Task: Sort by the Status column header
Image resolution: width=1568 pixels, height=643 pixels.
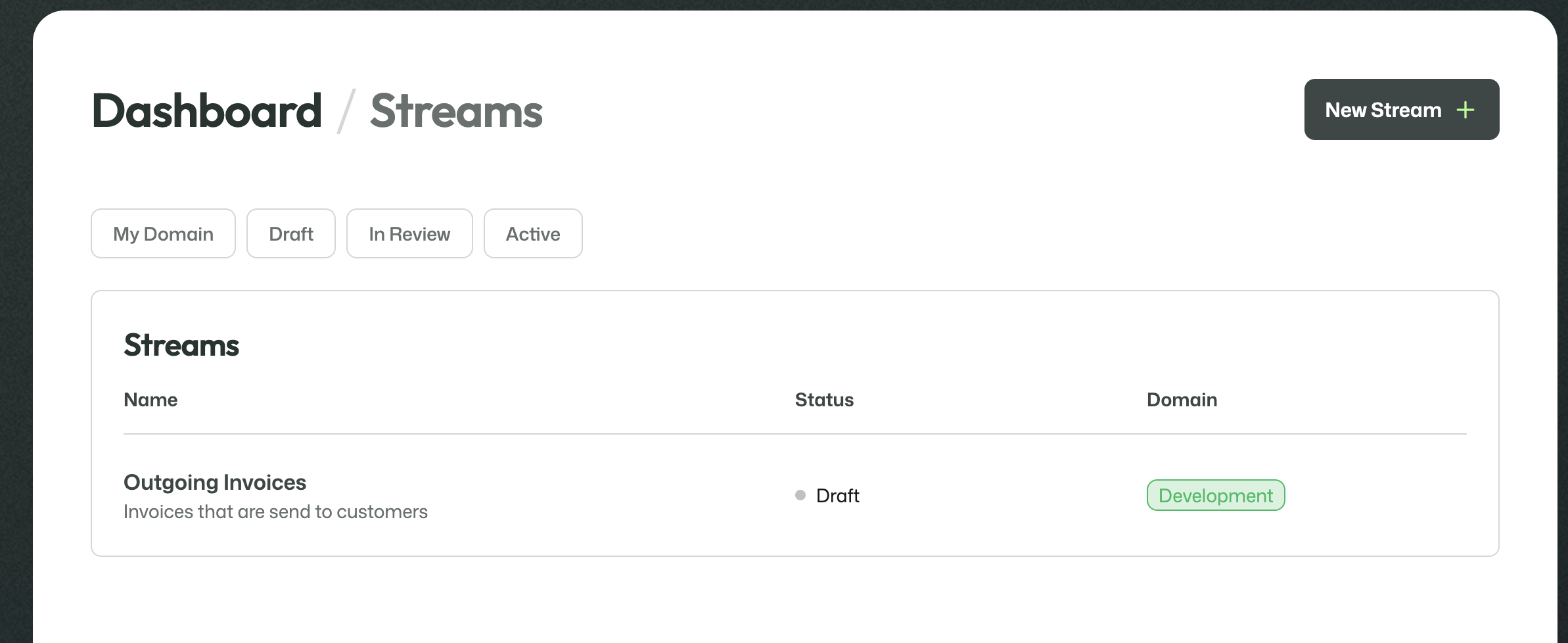Action: pyautogui.click(x=824, y=400)
